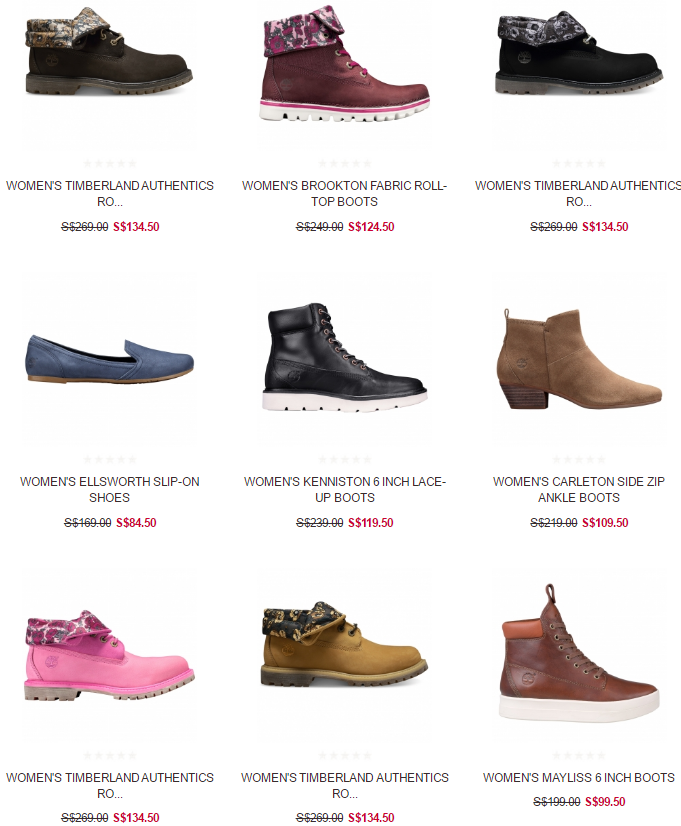The height and width of the screenshot is (826, 681).
Task: View the tan Carleton side zip ankle boot
Action: pyautogui.click(x=579, y=359)
